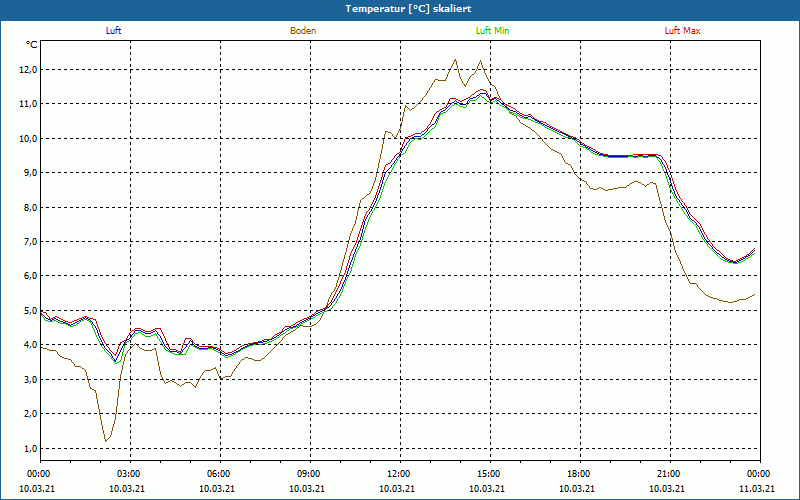Click the 5,0 y-axis value
Image resolution: width=800 pixels, height=500 pixels.
click(30, 310)
